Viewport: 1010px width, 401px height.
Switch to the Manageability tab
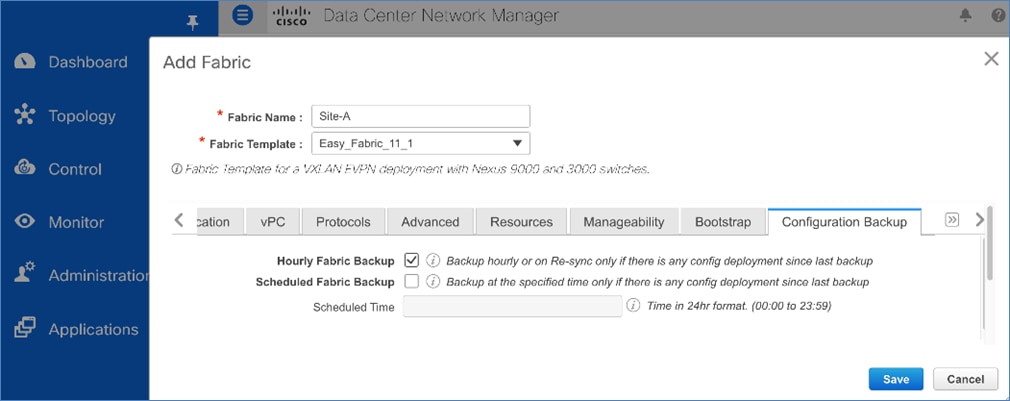pyautogui.click(x=624, y=221)
